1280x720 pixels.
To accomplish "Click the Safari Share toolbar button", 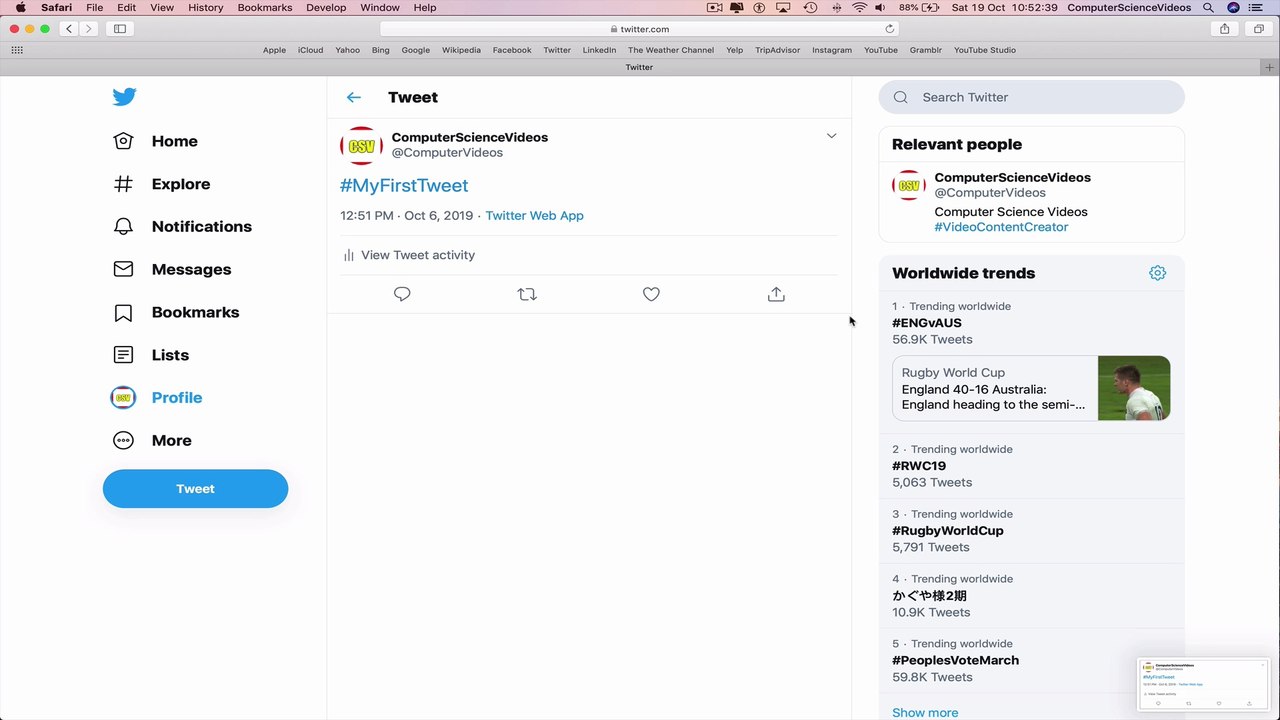I will click(1225, 29).
